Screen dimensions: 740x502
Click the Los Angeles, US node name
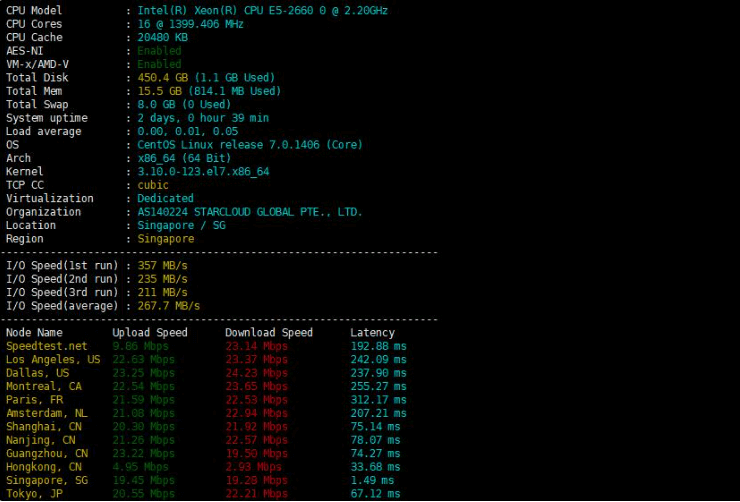pyautogui.click(x=53, y=360)
